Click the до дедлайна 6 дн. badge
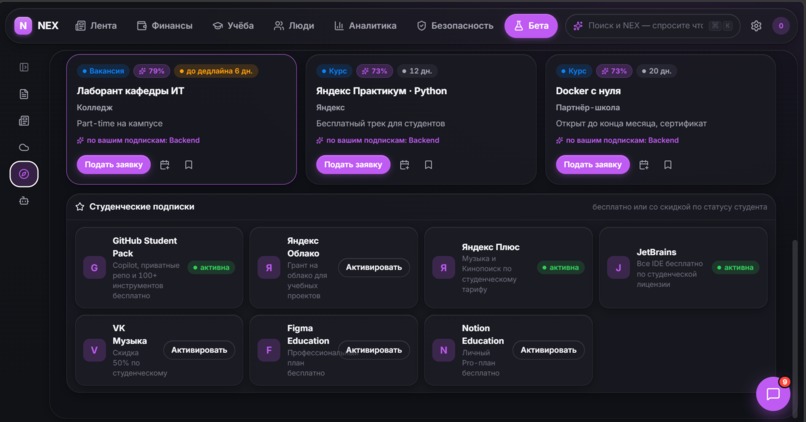This screenshot has height=422, width=806. (x=216, y=71)
